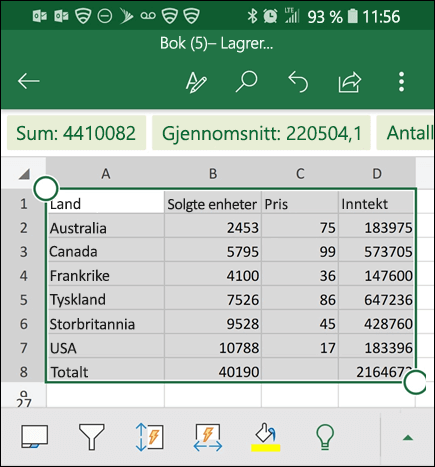Tap the back arrow in the header

click(x=29, y=81)
